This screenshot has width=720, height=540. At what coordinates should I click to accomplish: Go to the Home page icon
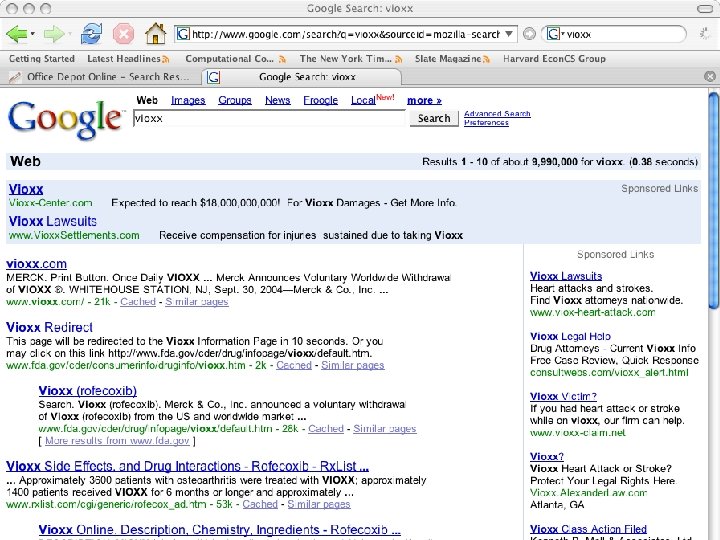pos(155,34)
